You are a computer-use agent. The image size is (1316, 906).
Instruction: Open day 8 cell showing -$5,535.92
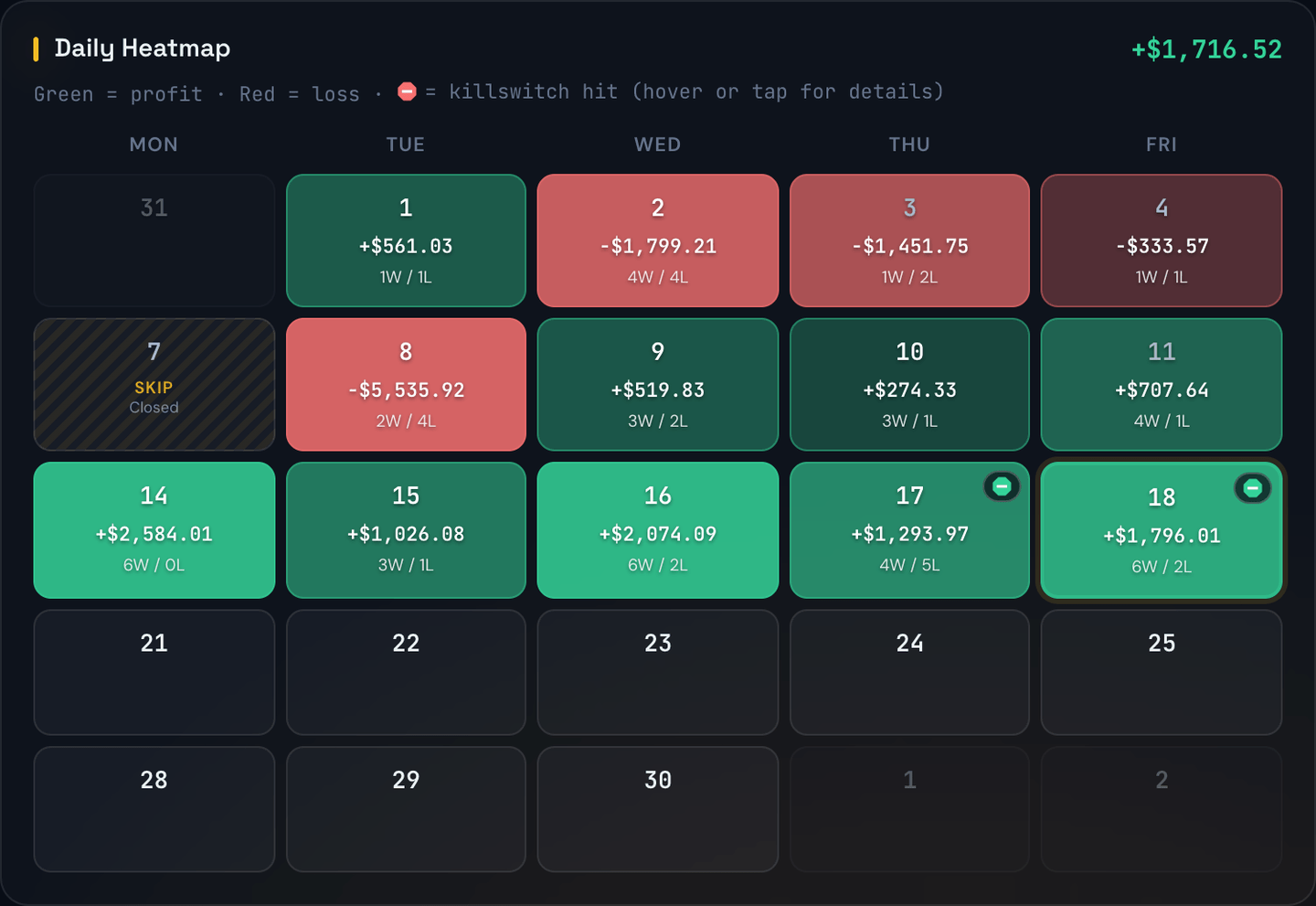(406, 384)
